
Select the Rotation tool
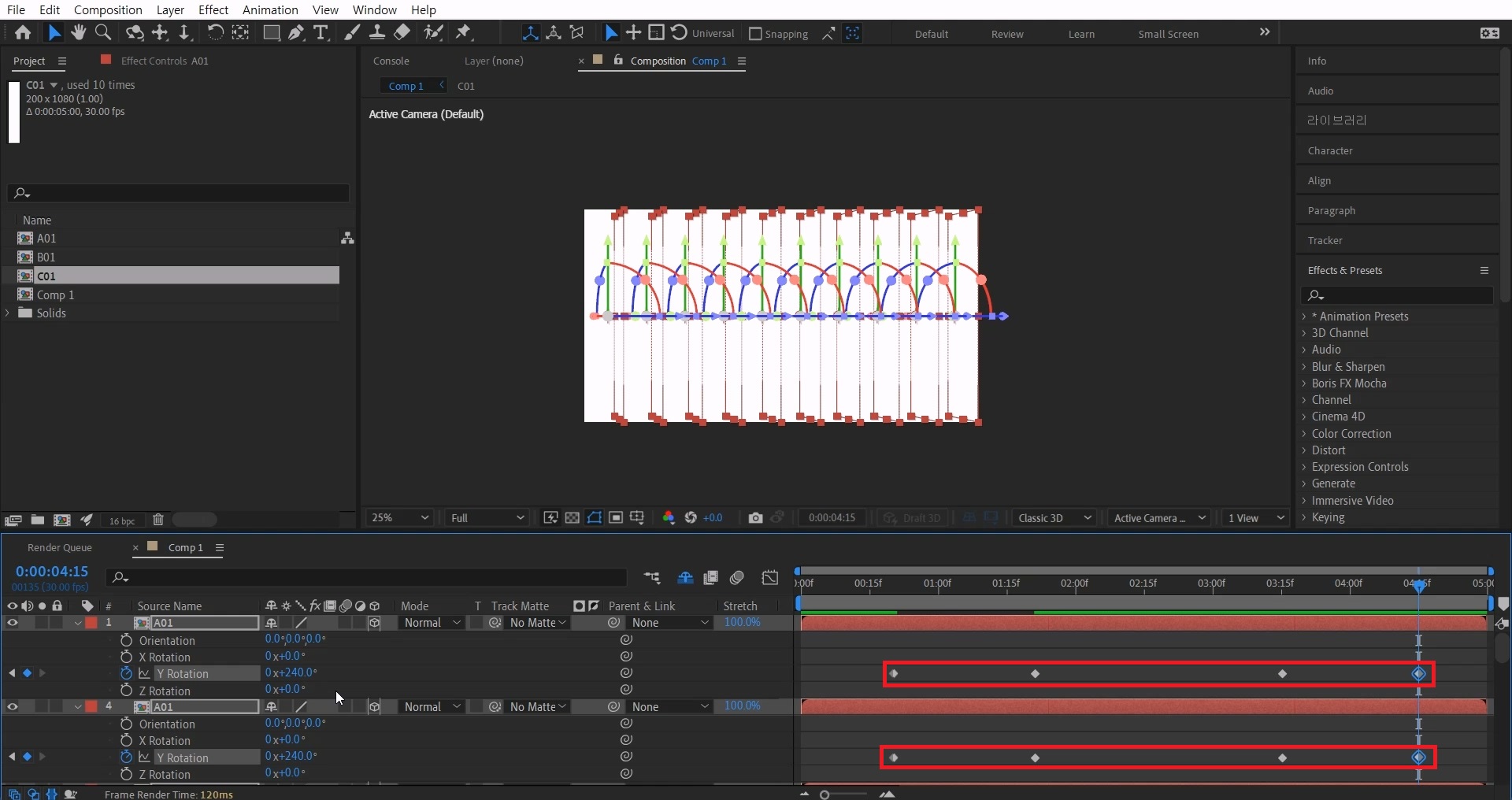point(214,33)
